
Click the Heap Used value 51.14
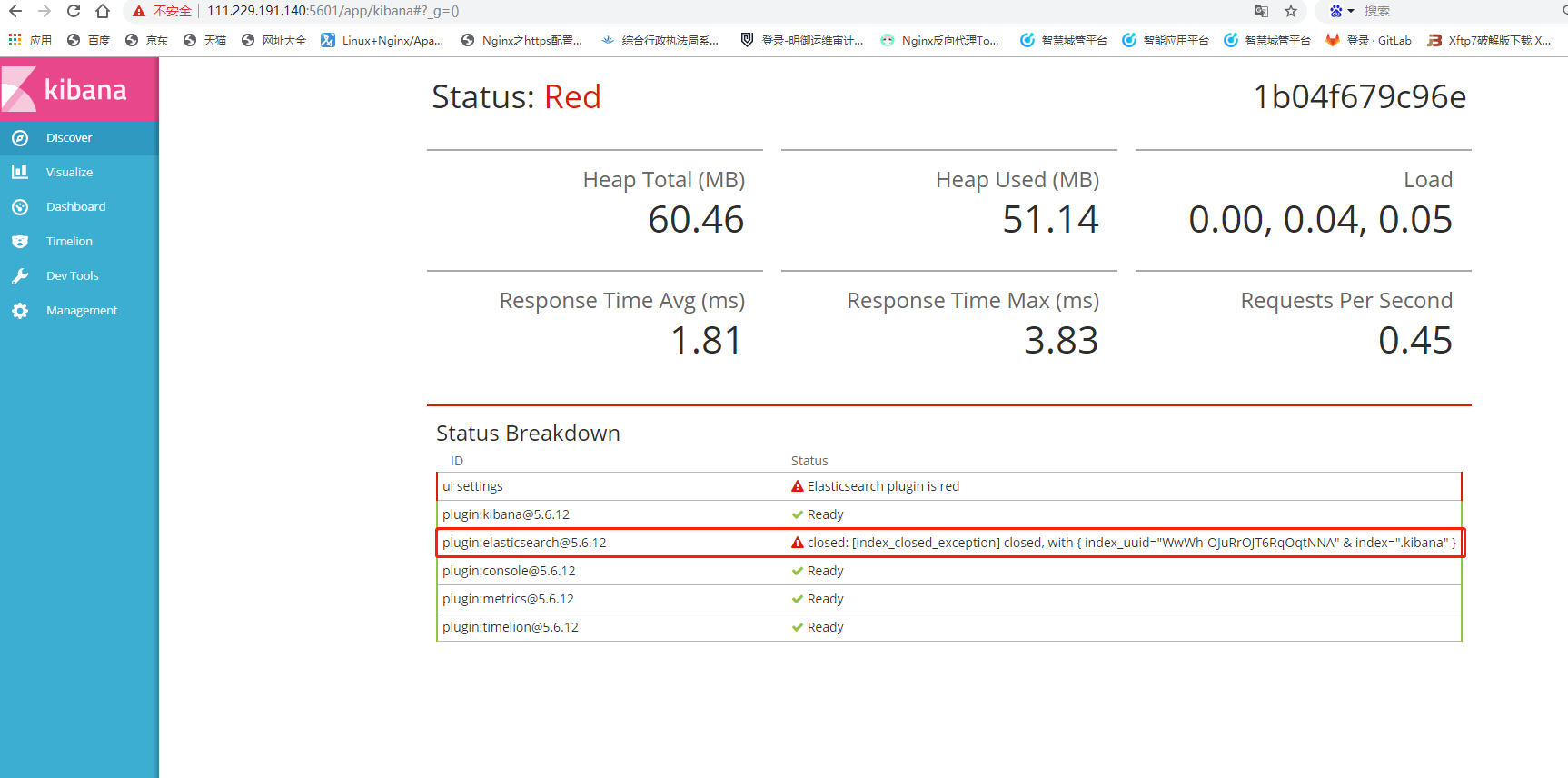coord(1050,220)
